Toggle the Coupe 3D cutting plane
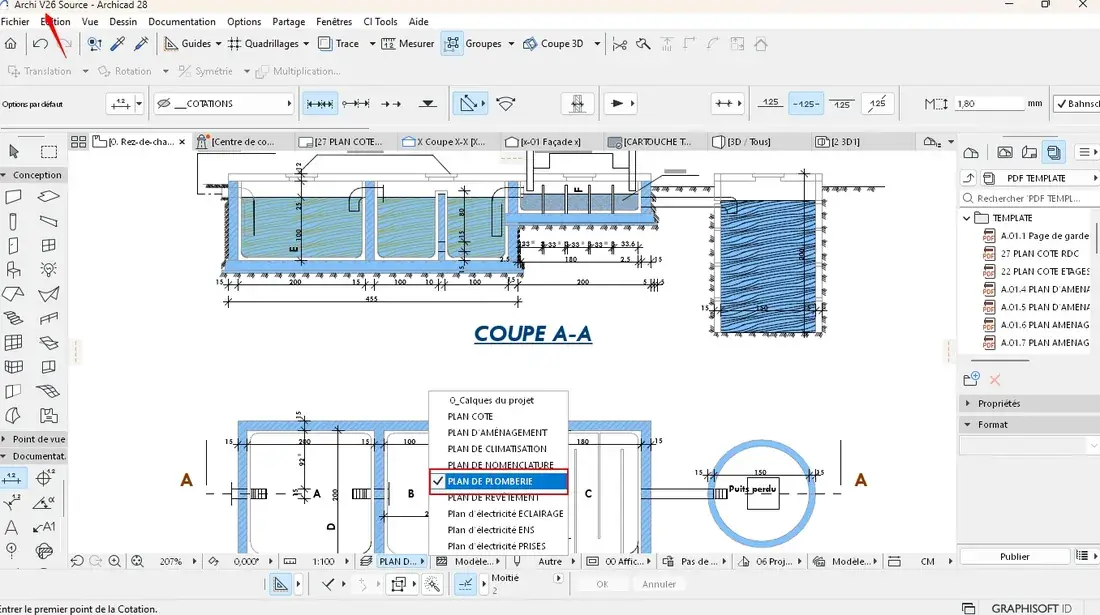This screenshot has height=615, width=1100. [554, 43]
